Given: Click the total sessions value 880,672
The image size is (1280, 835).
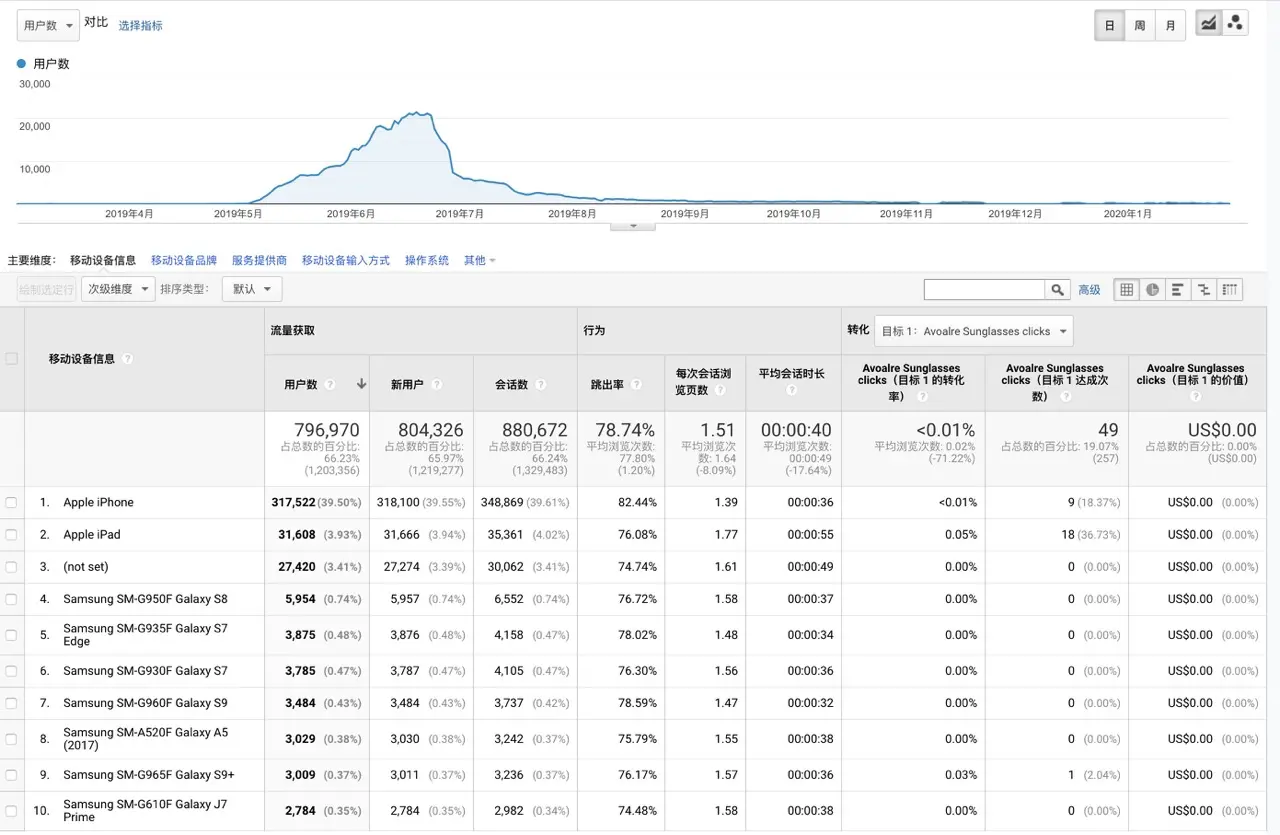Looking at the screenshot, I should tap(532, 431).
